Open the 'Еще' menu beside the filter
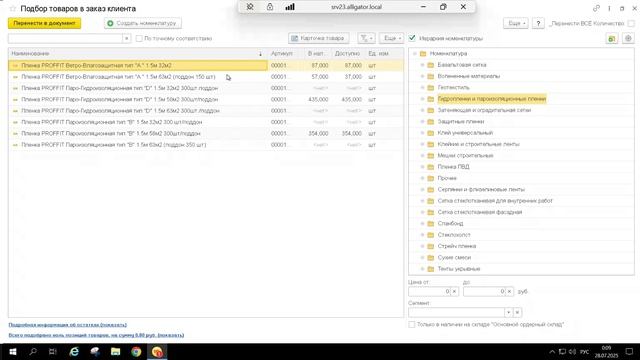The image size is (640, 360). [x=391, y=38]
